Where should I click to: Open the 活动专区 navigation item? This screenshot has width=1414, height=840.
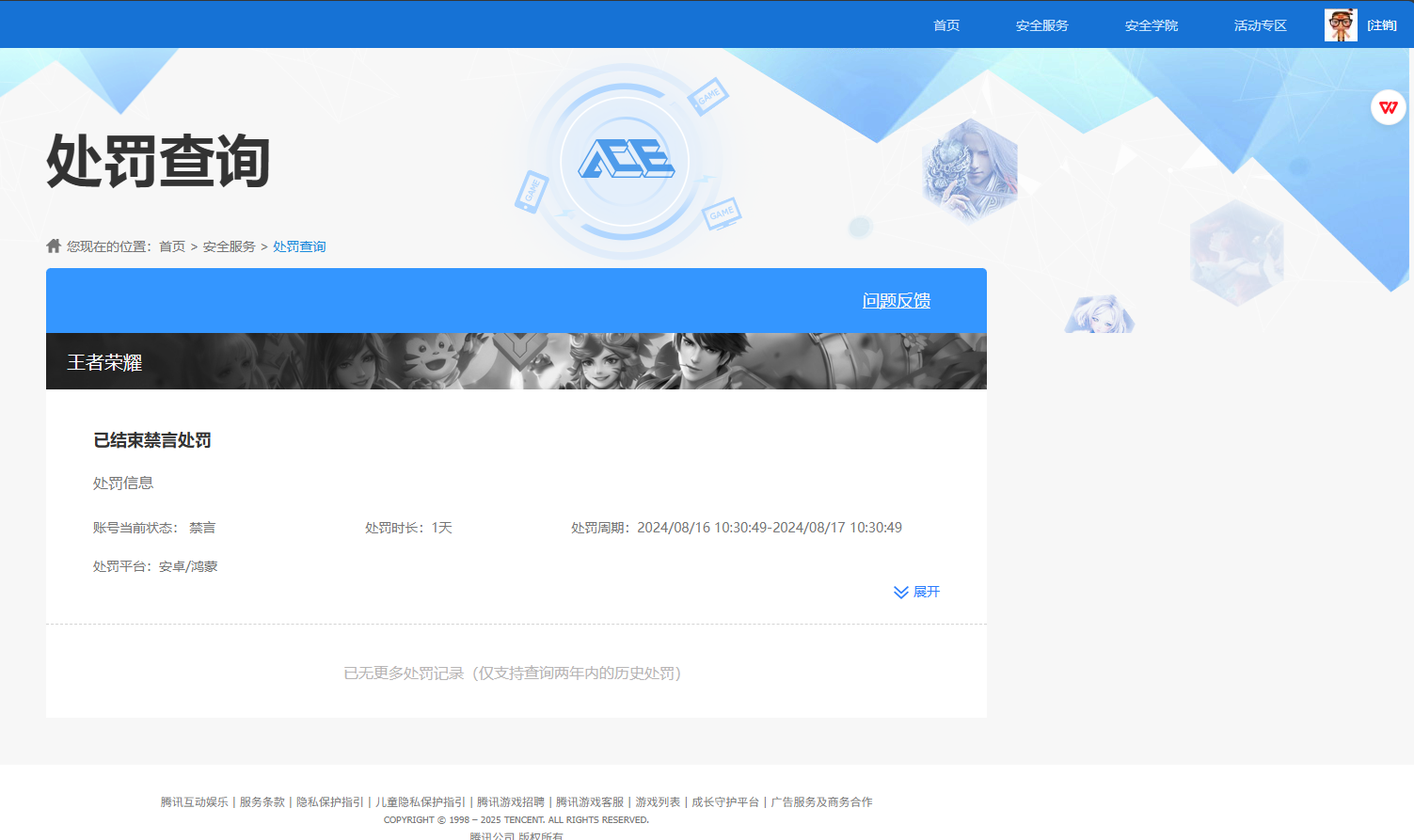tap(1261, 25)
